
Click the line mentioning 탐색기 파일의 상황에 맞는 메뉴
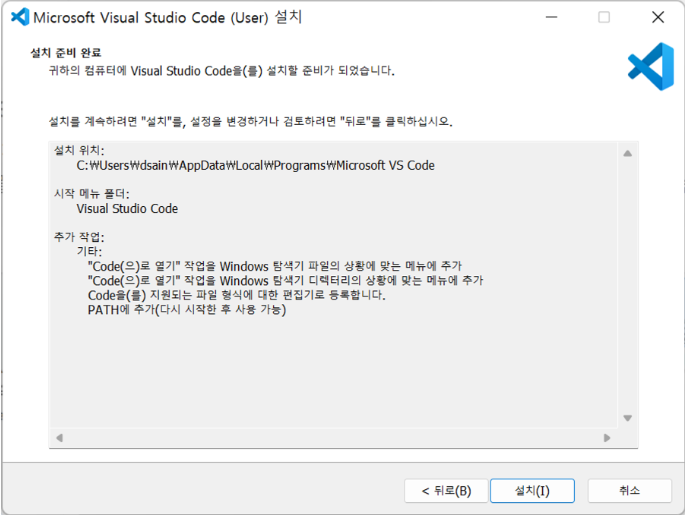[x=275, y=266]
